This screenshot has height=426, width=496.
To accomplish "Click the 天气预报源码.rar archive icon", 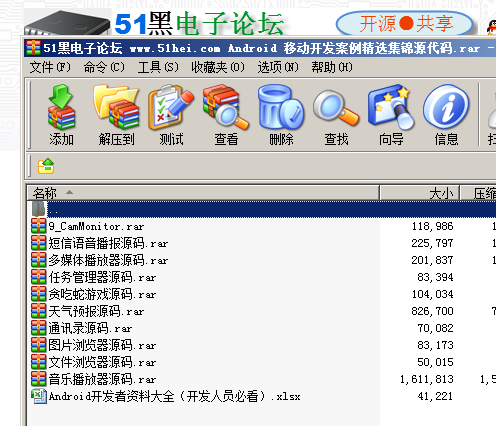I will coord(38,311).
